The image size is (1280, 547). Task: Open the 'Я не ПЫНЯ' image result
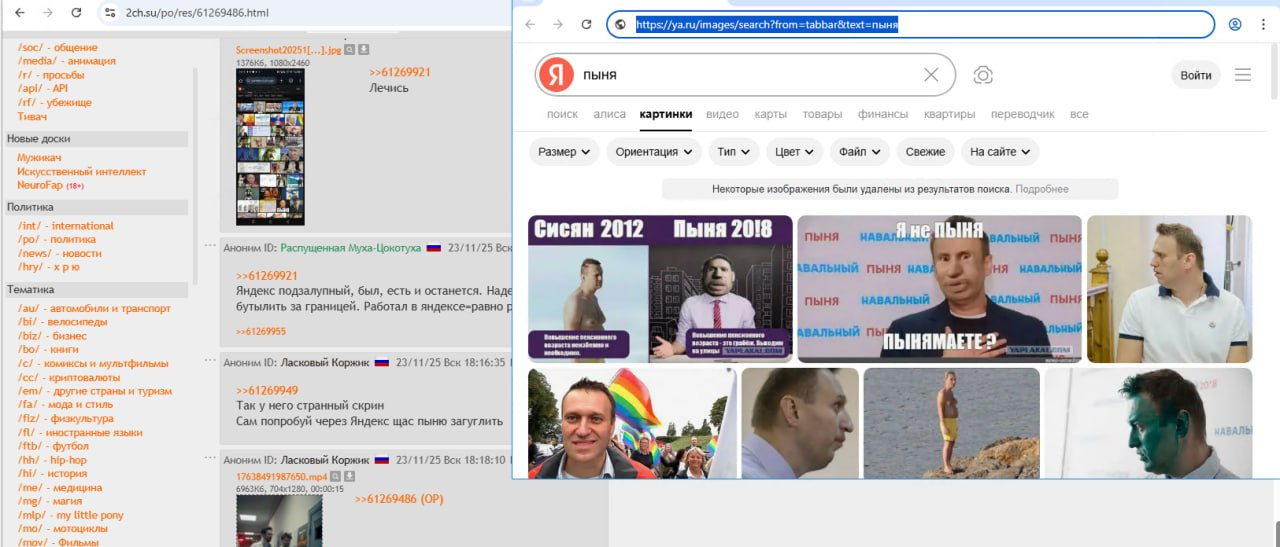pyautogui.click(x=939, y=289)
